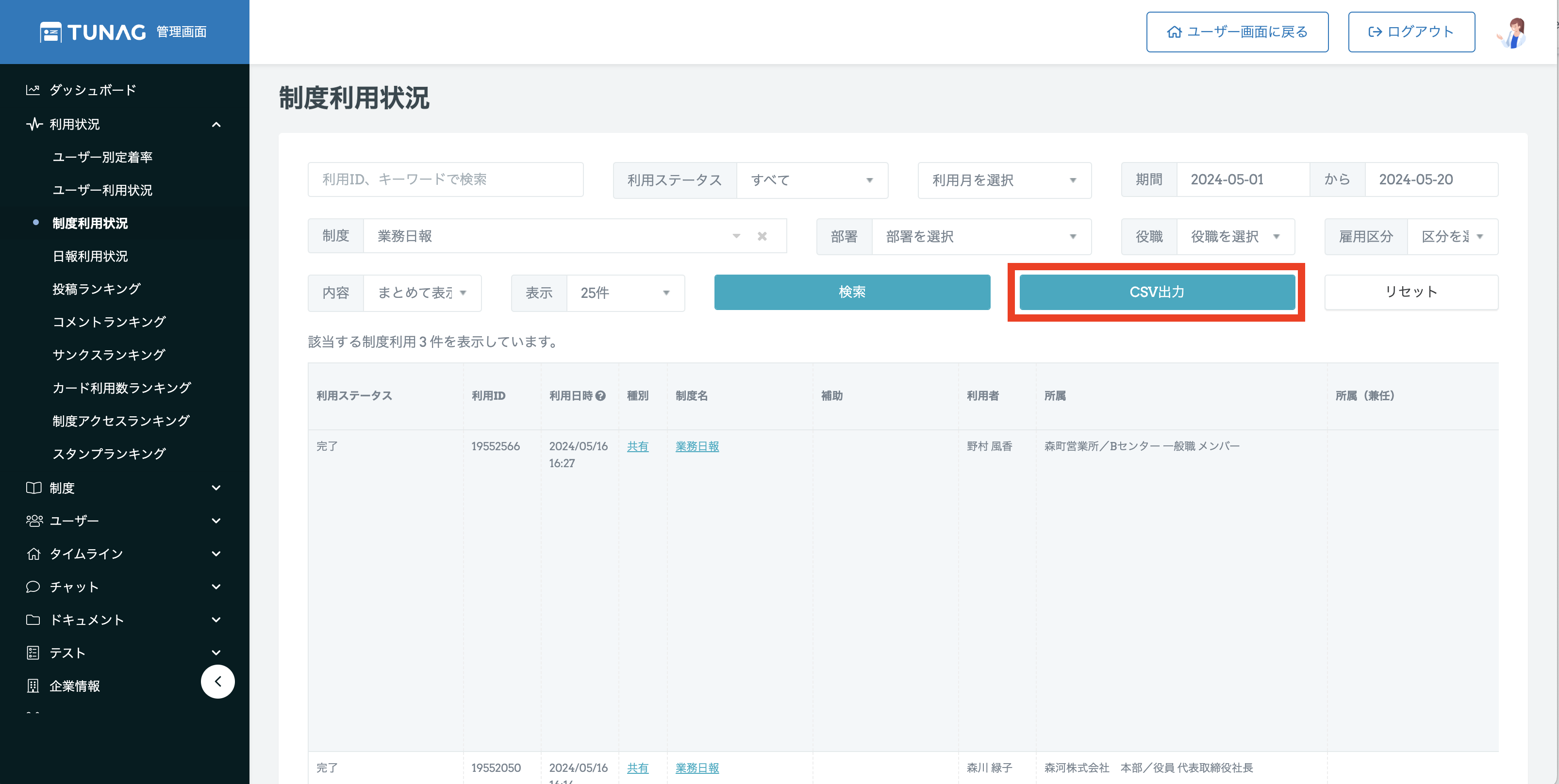Click the end date field 2024-05-20
Image resolution: width=1559 pixels, height=784 pixels.
1431,180
